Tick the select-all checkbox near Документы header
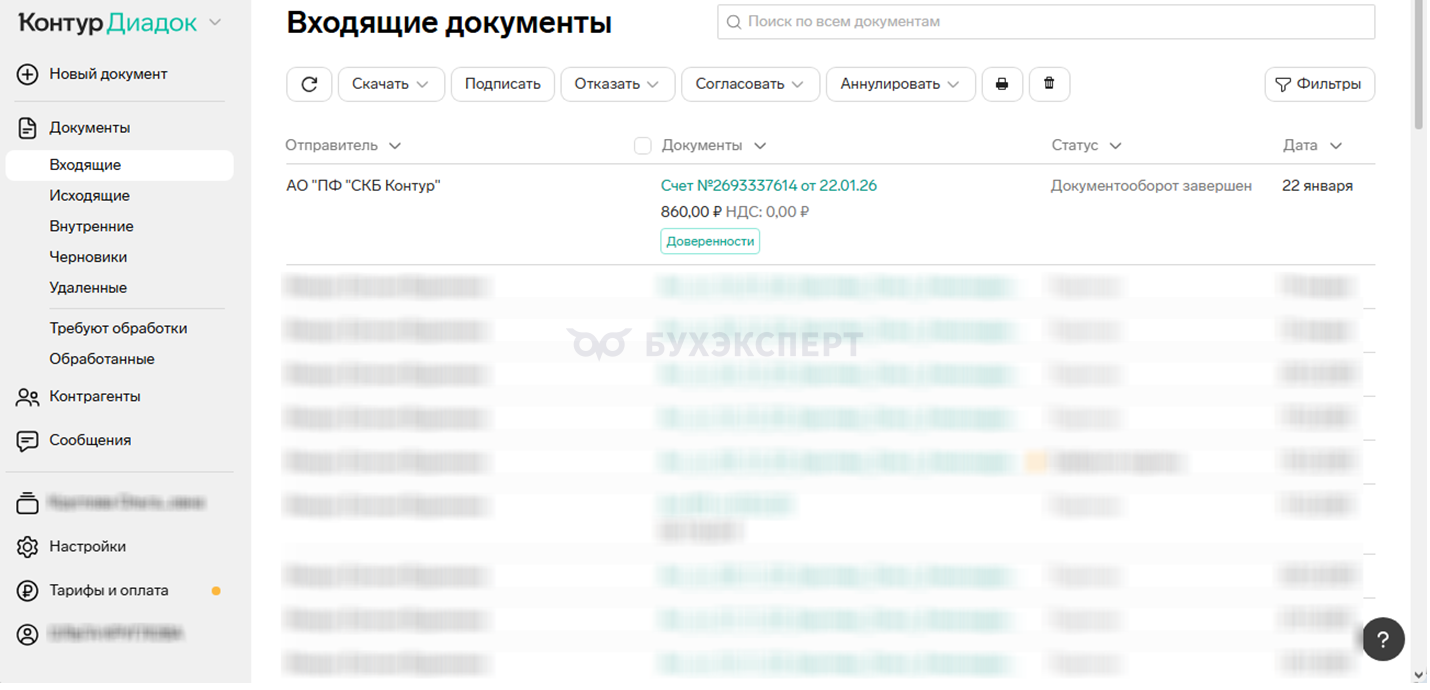The image size is (1430, 690). click(x=643, y=146)
